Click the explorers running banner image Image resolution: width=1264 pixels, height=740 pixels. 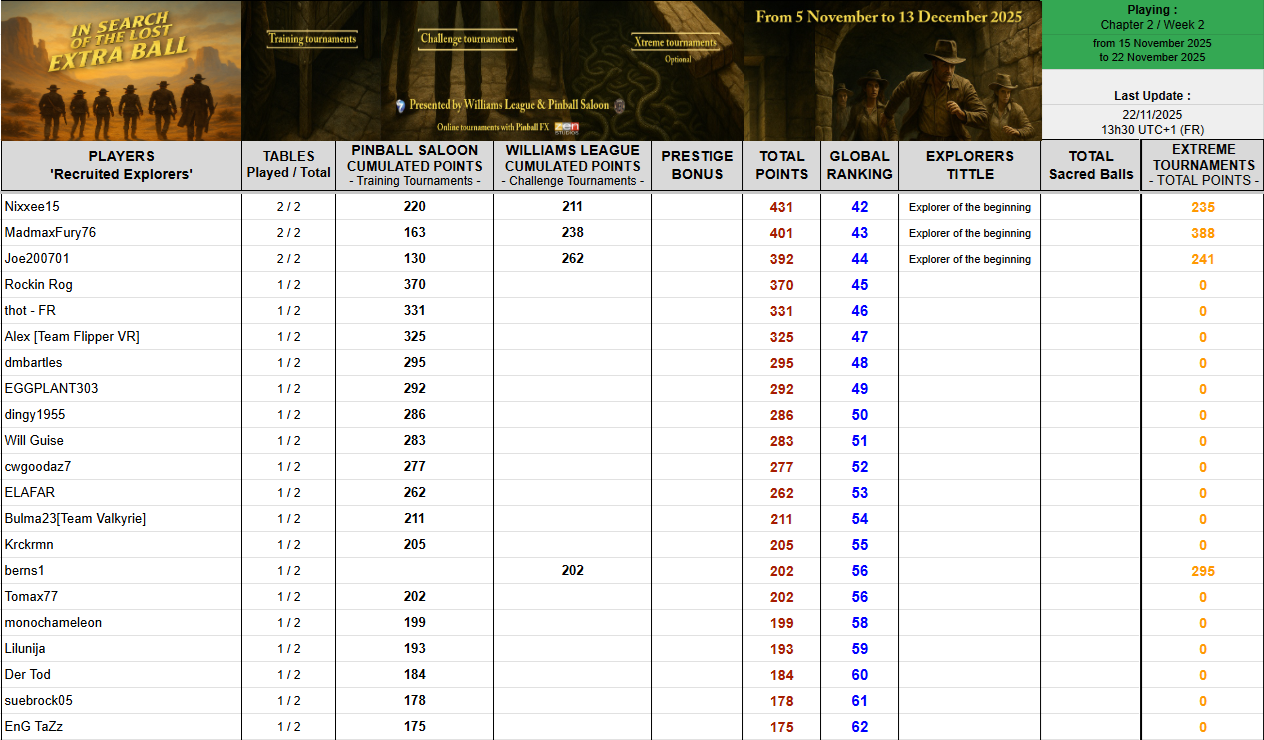coord(892,82)
